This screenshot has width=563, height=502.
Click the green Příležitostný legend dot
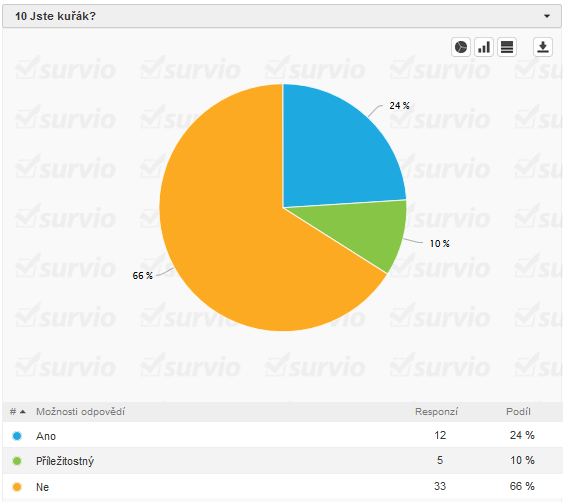click(17, 461)
